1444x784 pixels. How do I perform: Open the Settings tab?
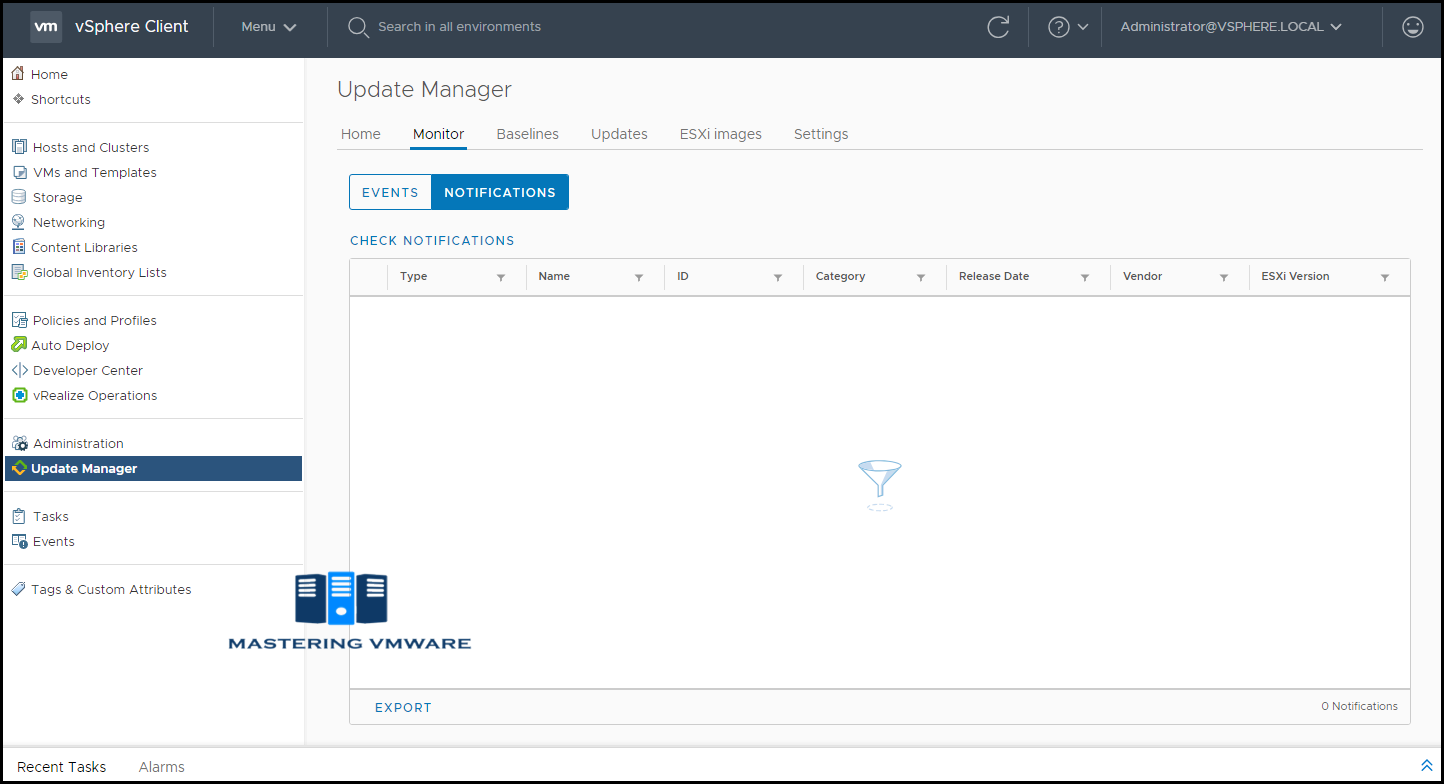[x=821, y=134]
